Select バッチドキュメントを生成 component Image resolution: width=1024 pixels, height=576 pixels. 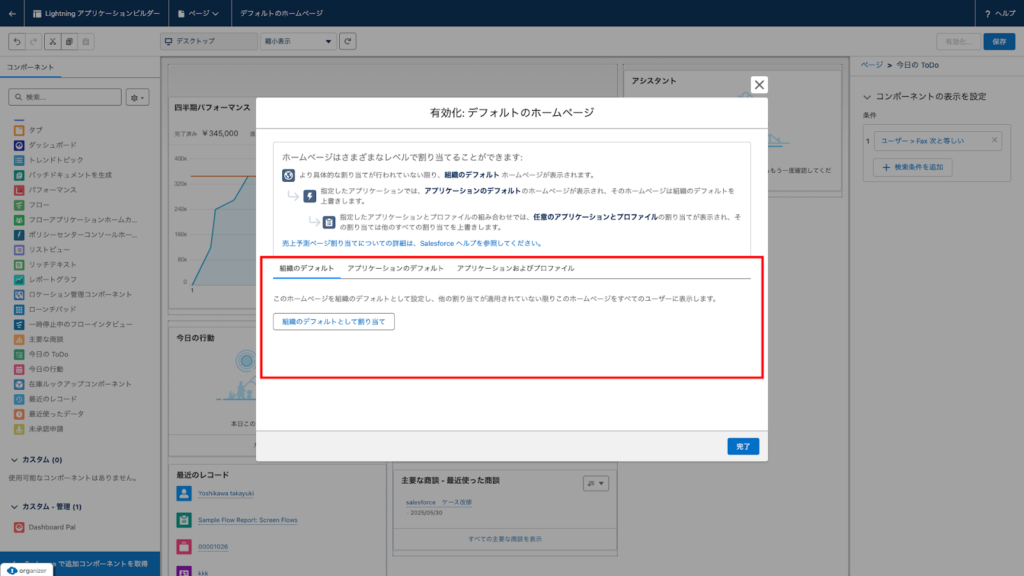63,175
